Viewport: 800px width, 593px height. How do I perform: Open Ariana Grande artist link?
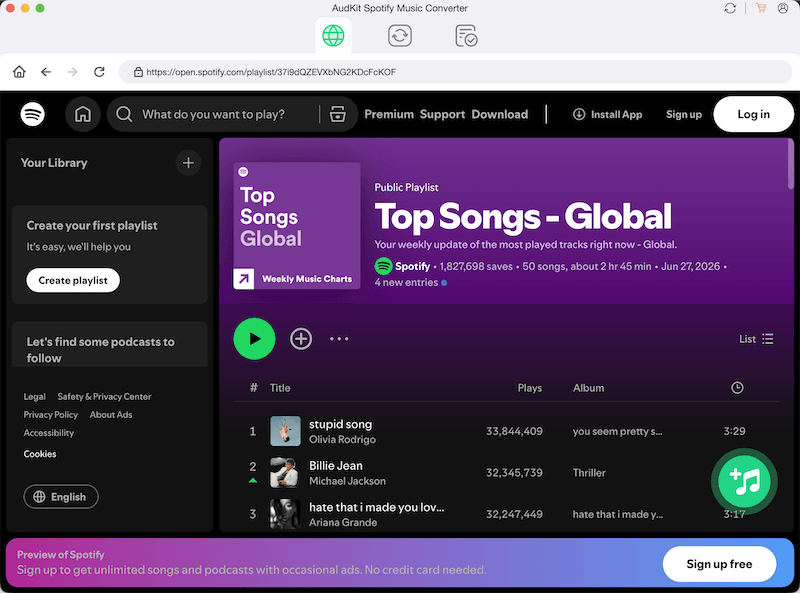pyautogui.click(x=343, y=522)
